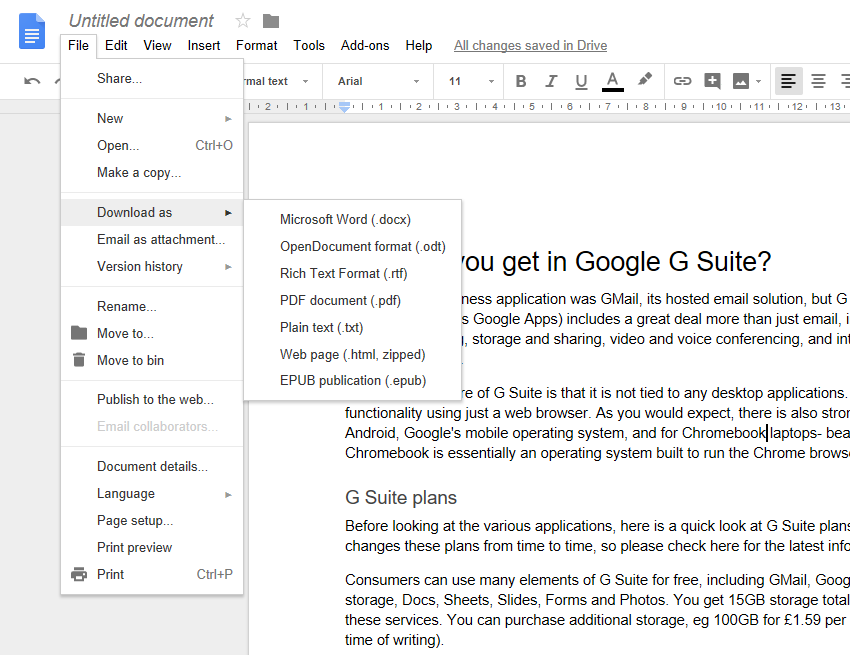Toggle Bold formatting
This screenshot has width=850, height=655.
pos(520,81)
